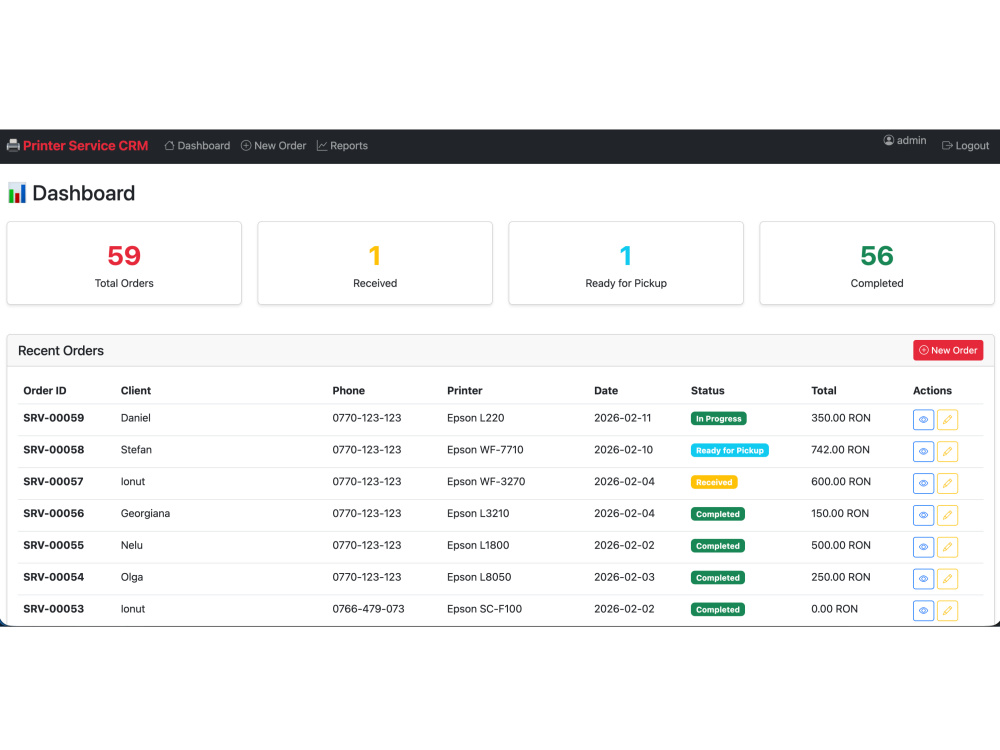The image size is (1000, 750).
Task: Click the 742.00 RON total
Action: pyautogui.click(x=840, y=450)
